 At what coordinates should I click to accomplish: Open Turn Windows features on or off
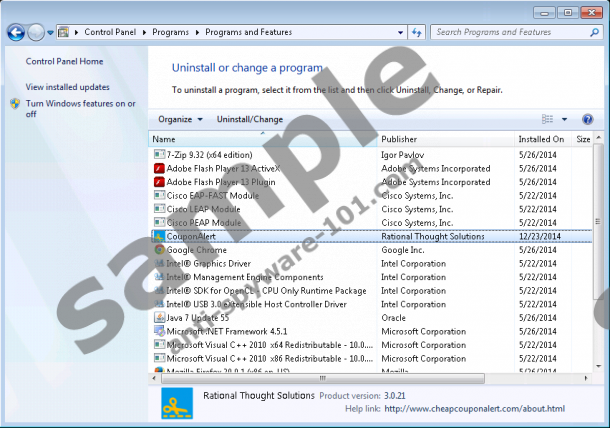(x=80, y=108)
